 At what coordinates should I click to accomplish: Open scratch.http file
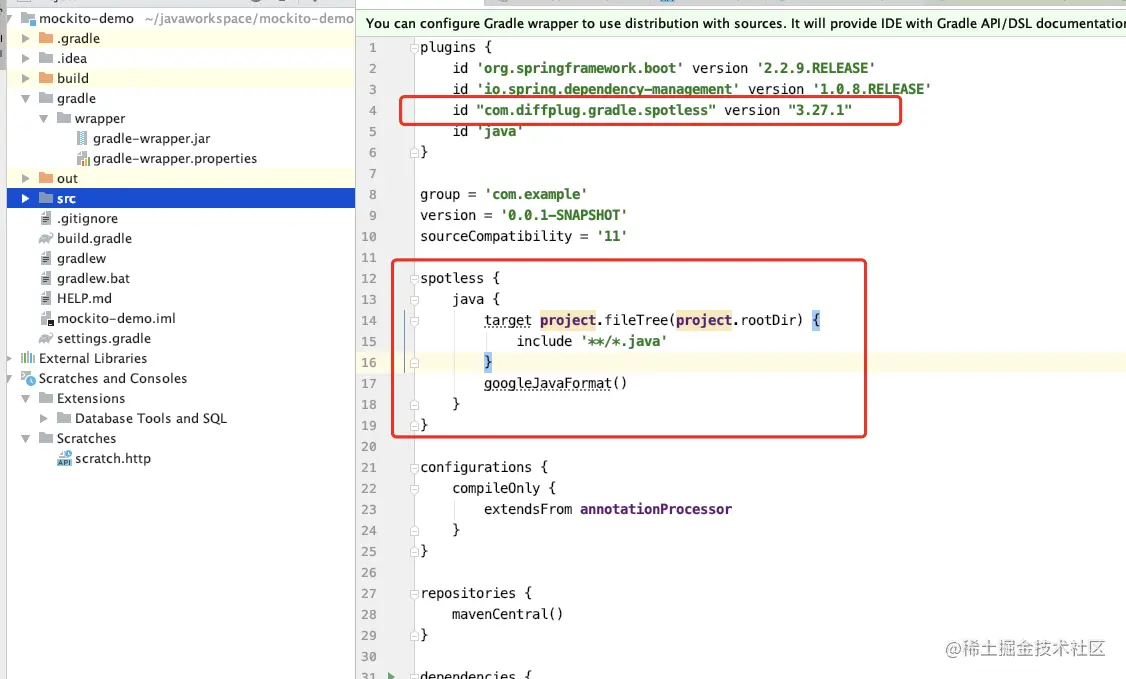coord(113,459)
